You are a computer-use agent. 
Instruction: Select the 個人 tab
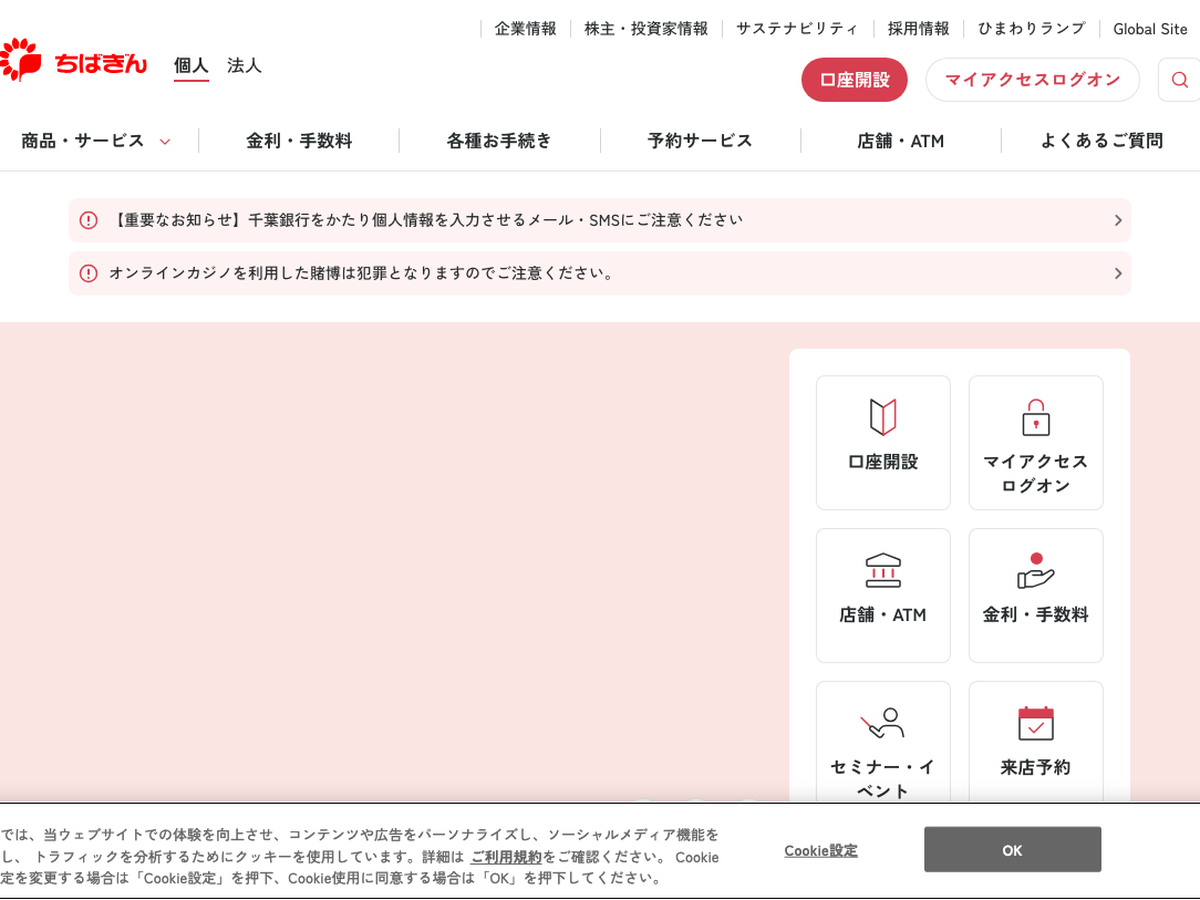pos(191,66)
